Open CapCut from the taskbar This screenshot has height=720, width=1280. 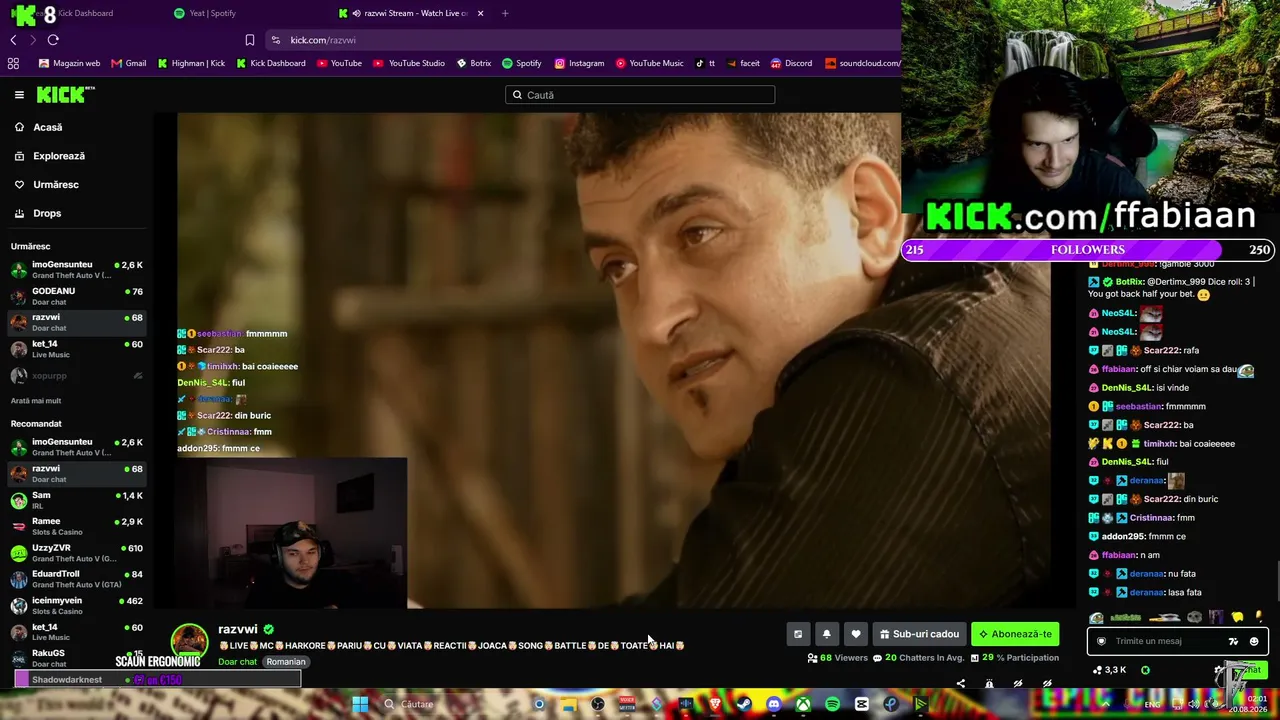(x=862, y=704)
